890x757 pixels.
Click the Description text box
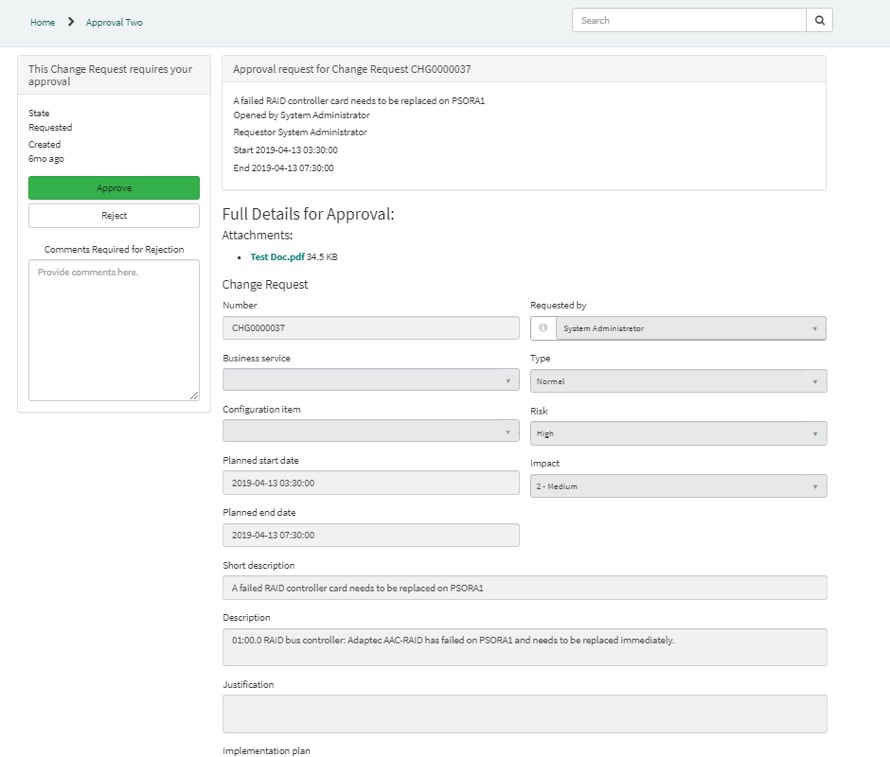click(x=524, y=647)
